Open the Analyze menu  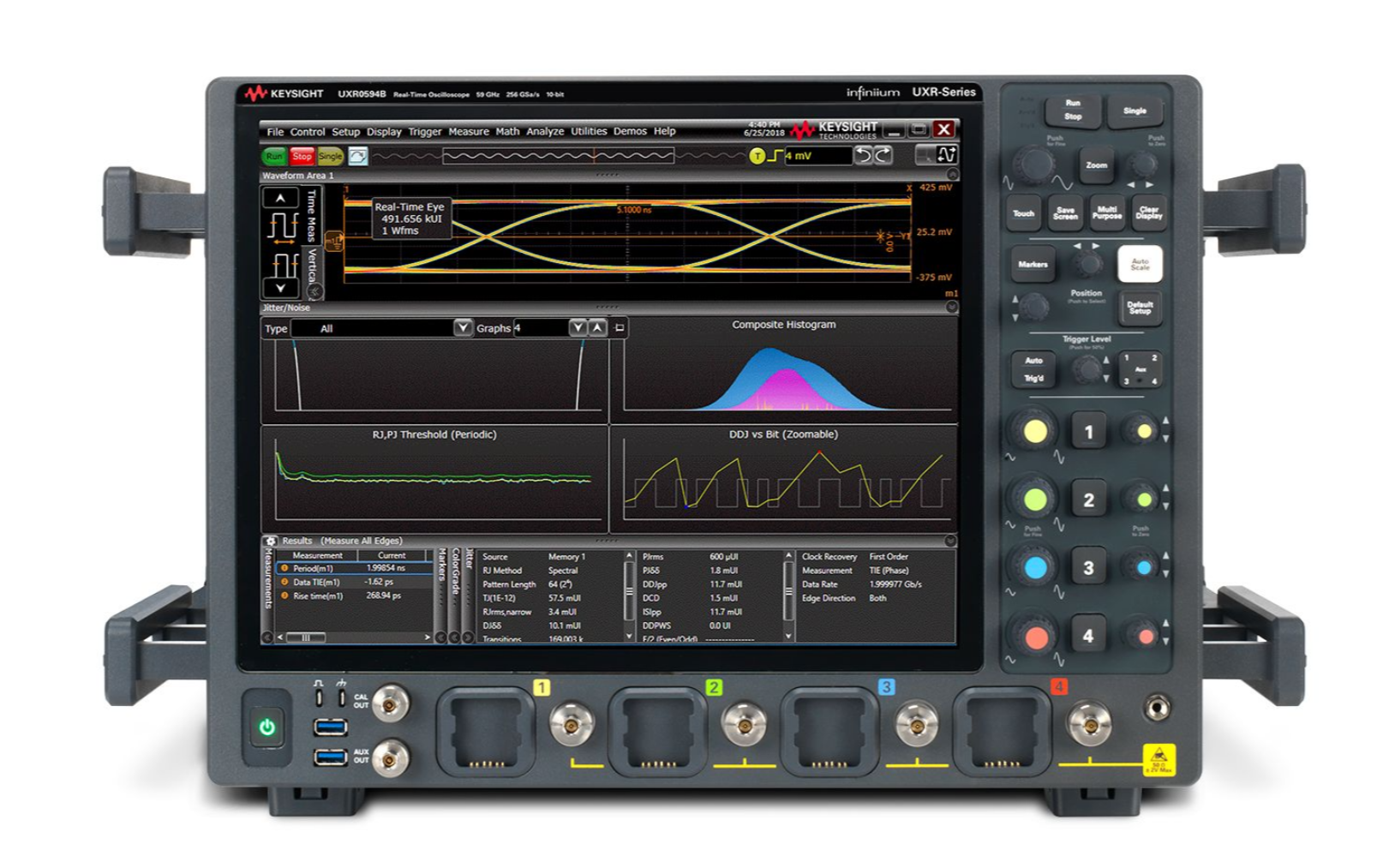pyautogui.click(x=545, y=132)
